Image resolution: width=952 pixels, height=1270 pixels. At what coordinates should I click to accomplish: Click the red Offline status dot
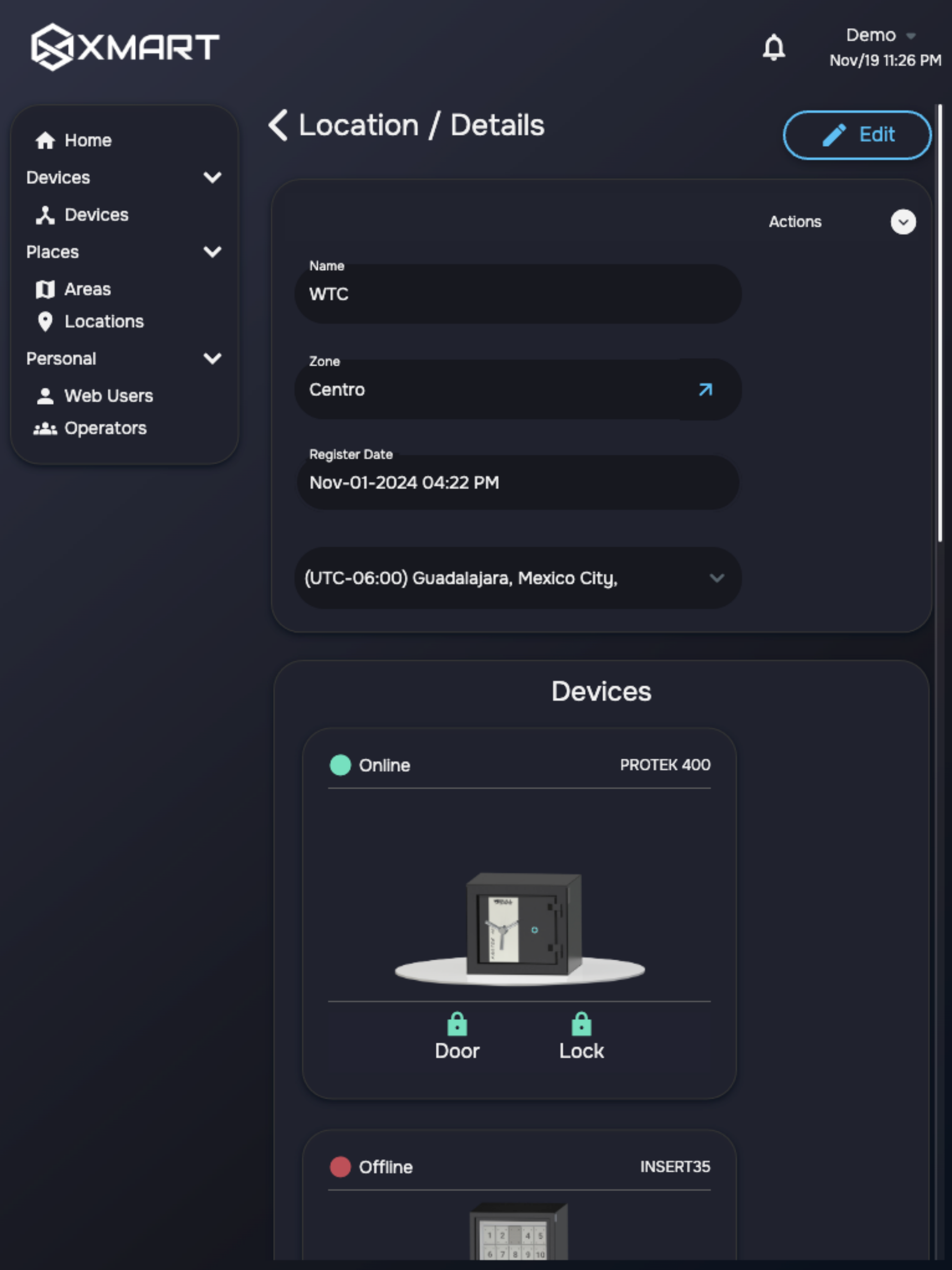point(340,1167)
